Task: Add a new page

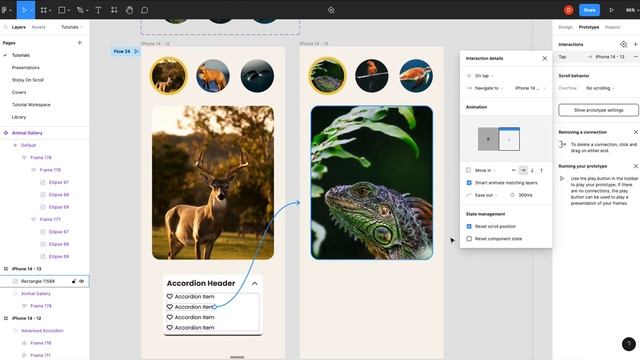Action: coord(80,42)
